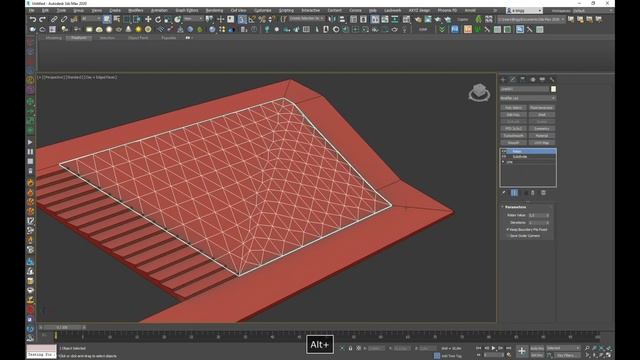640x360 pixels.
Task: Switch to the Object Paint ribbon tab
Action: point(138,38)
